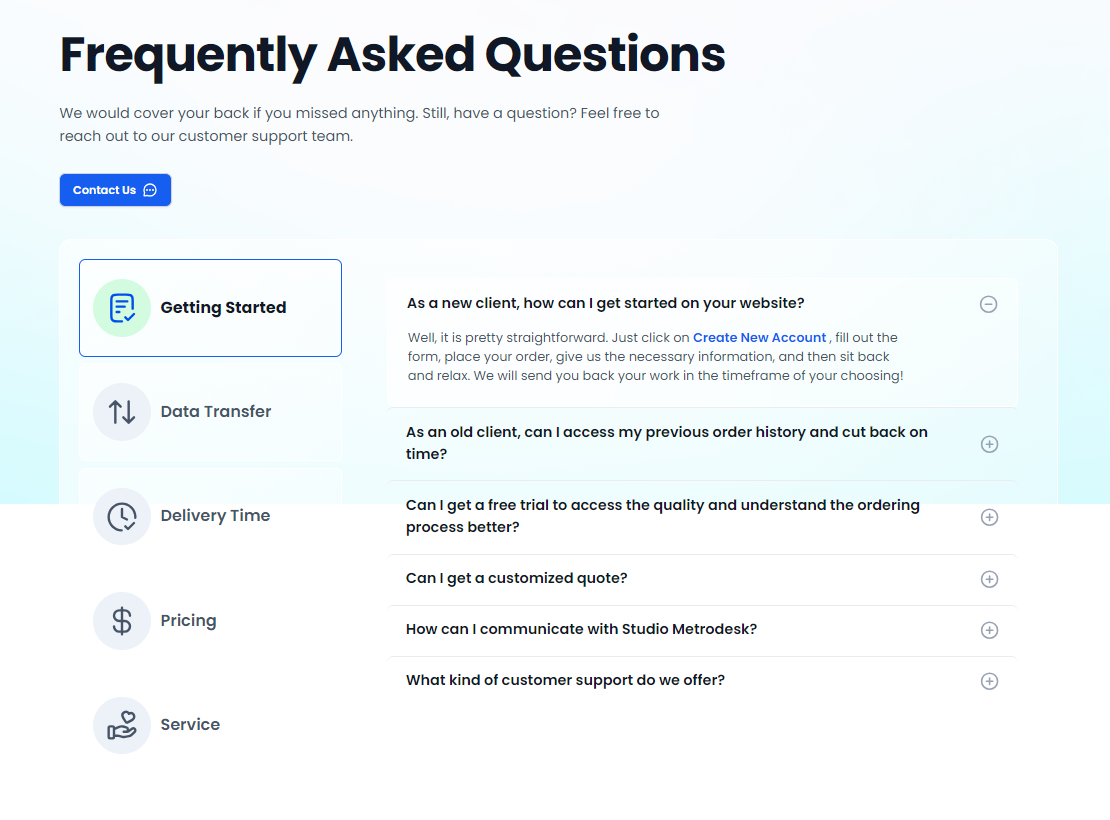Click the Getting Started panel in the sidebar
This screenshot has height=820, width=1110.
click(210, 308)
